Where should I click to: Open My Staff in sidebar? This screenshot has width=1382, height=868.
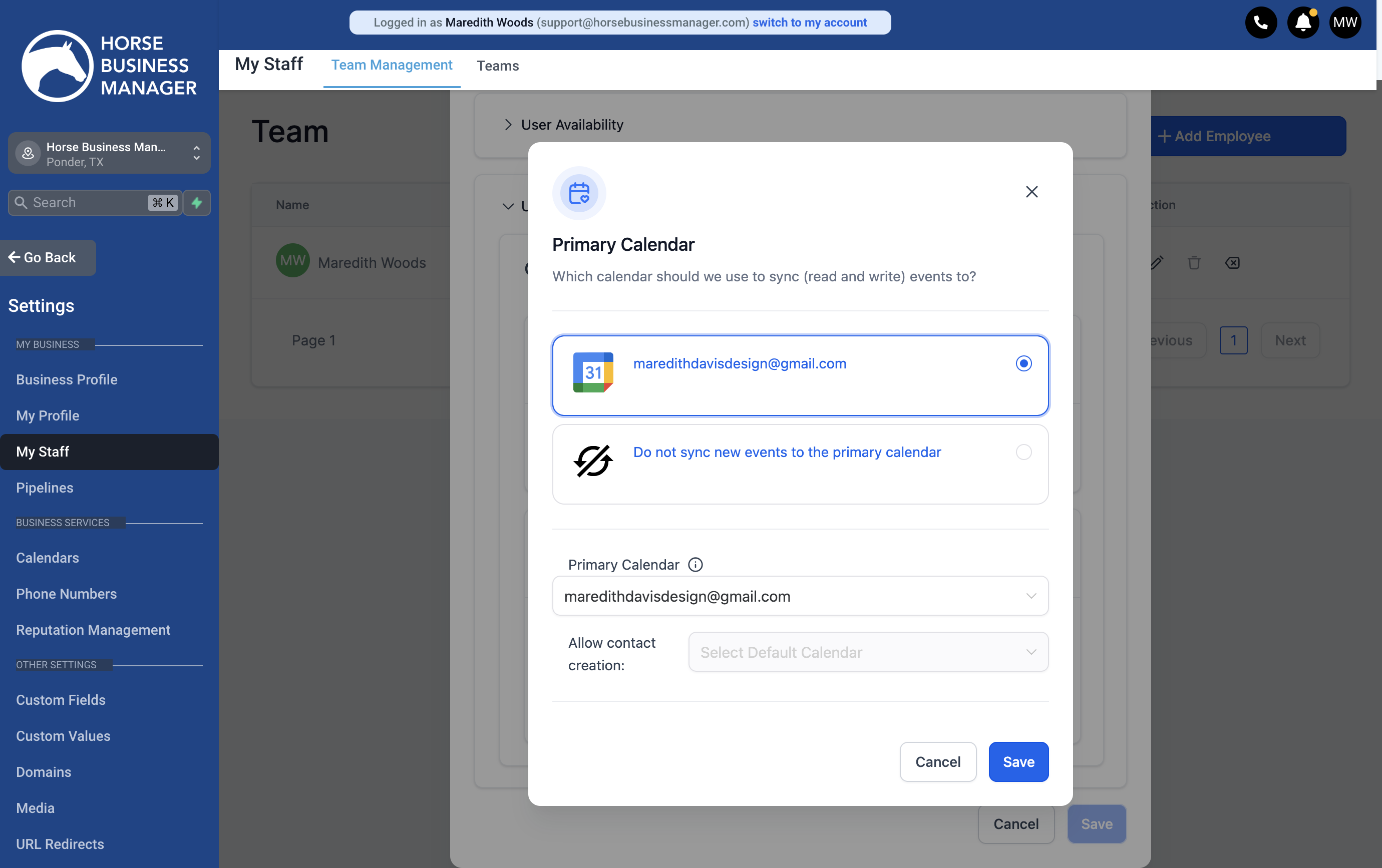(x=109, y=452)
